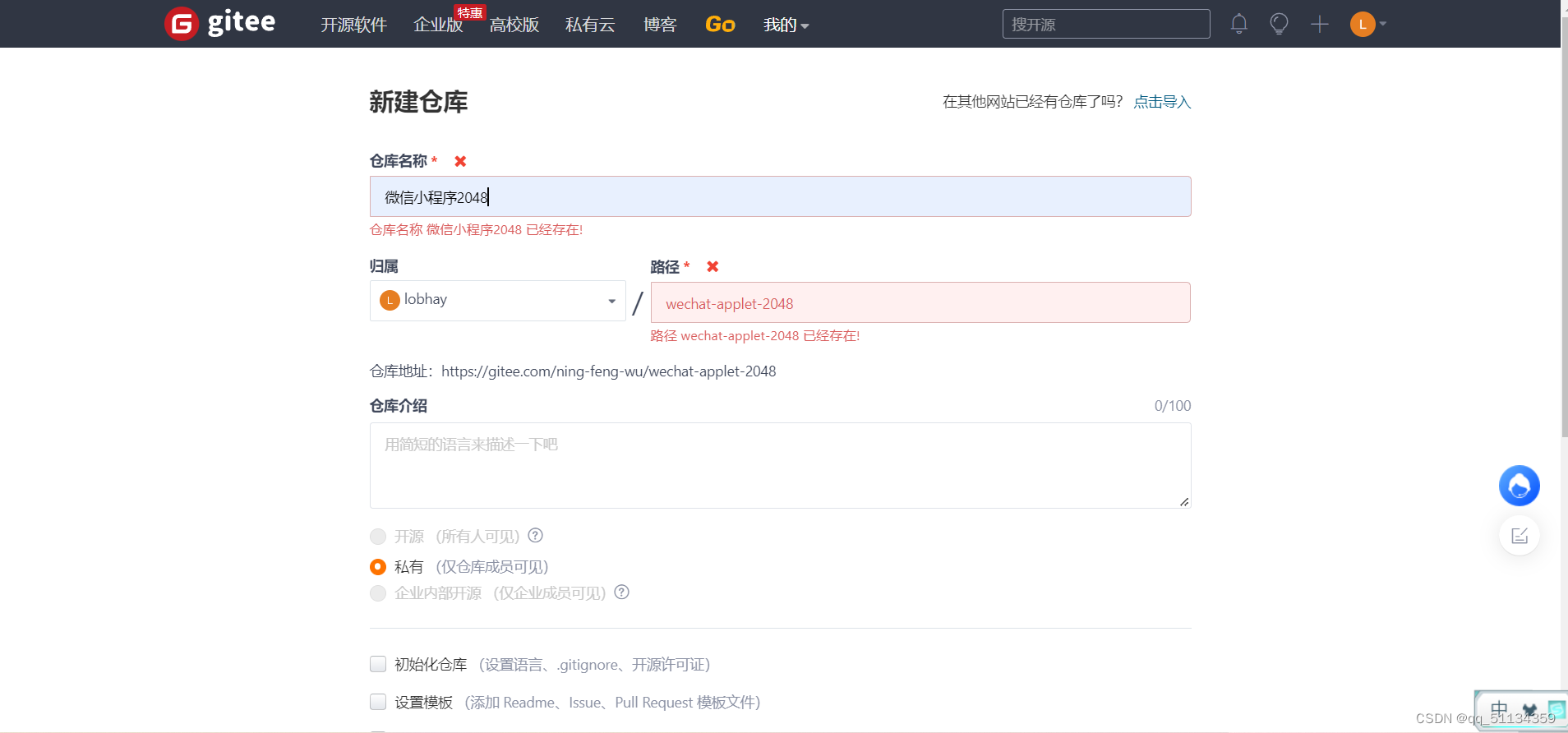
Task: Open the blue floating assistant button
Action: tap(1520, 486)
